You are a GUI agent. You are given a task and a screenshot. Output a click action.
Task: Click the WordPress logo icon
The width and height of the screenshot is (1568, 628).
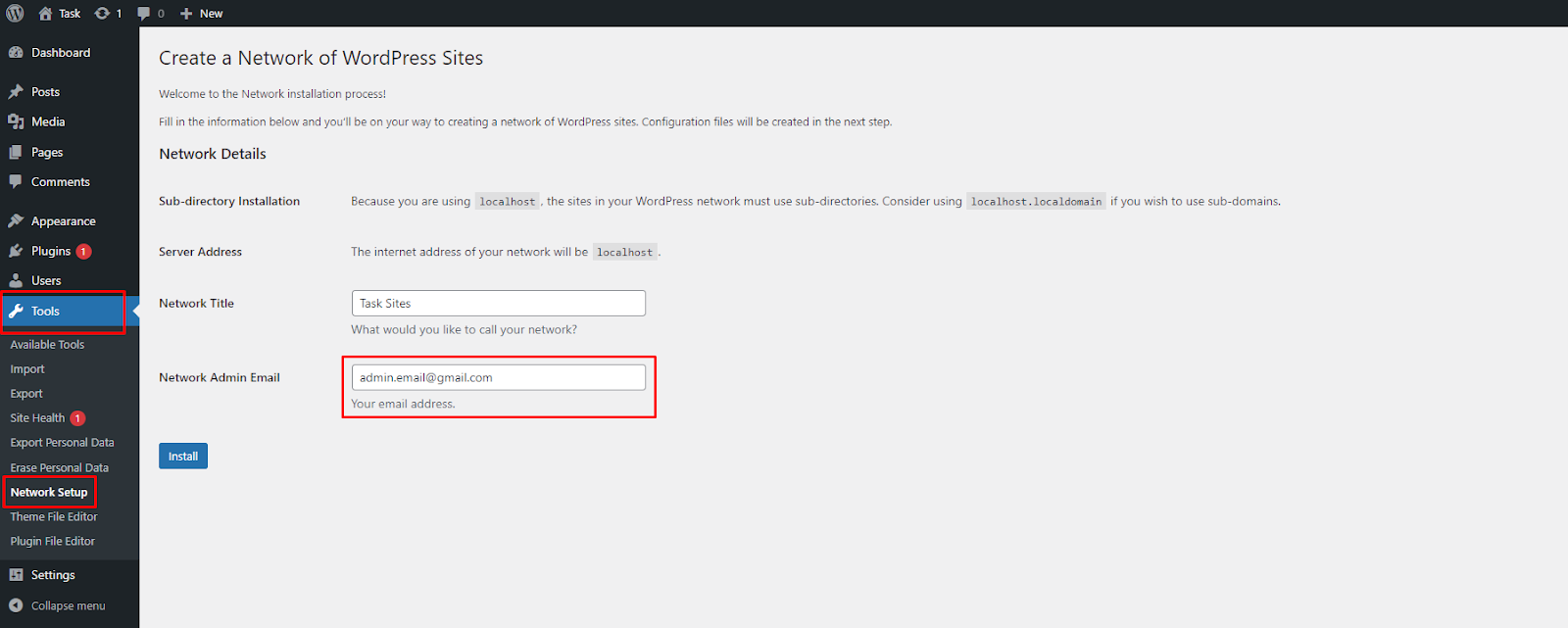[15, 14]
